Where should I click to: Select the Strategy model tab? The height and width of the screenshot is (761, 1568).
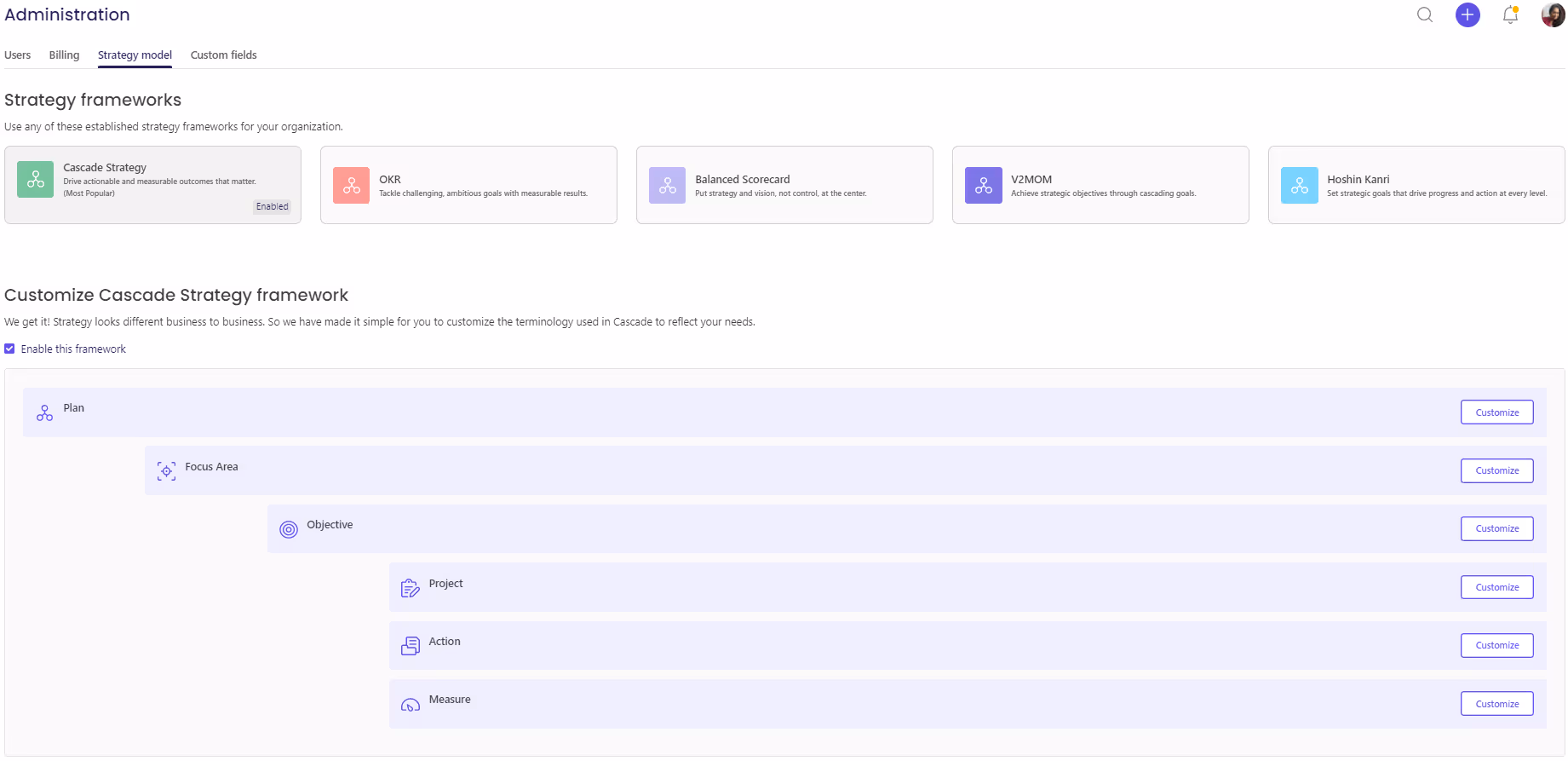tap(135, 55)
